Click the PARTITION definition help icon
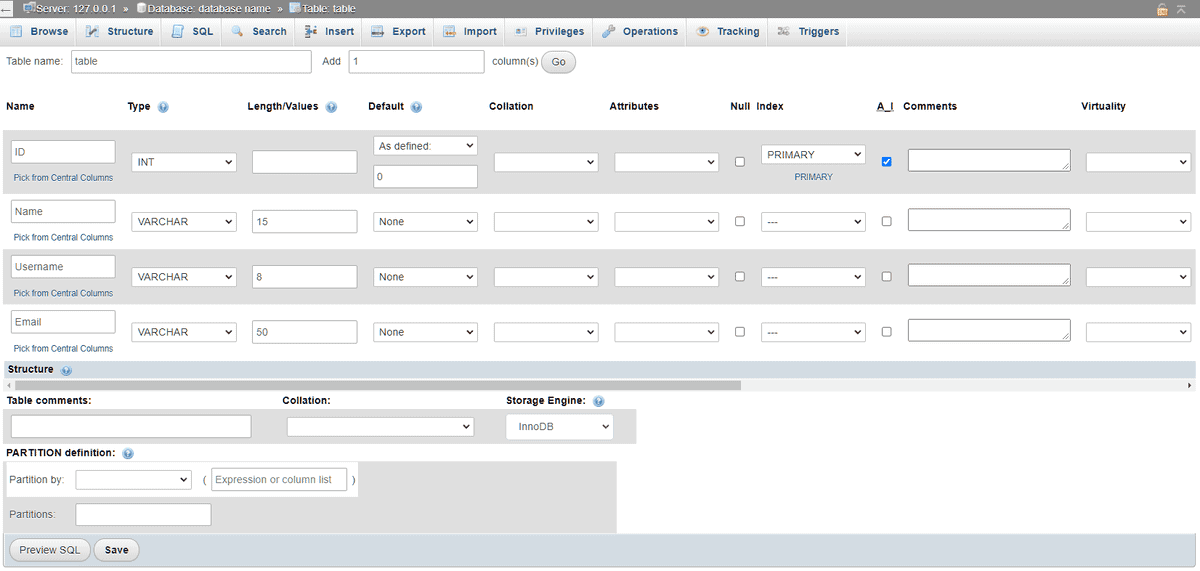The image size is (1200, 571). tap(128, 453)
